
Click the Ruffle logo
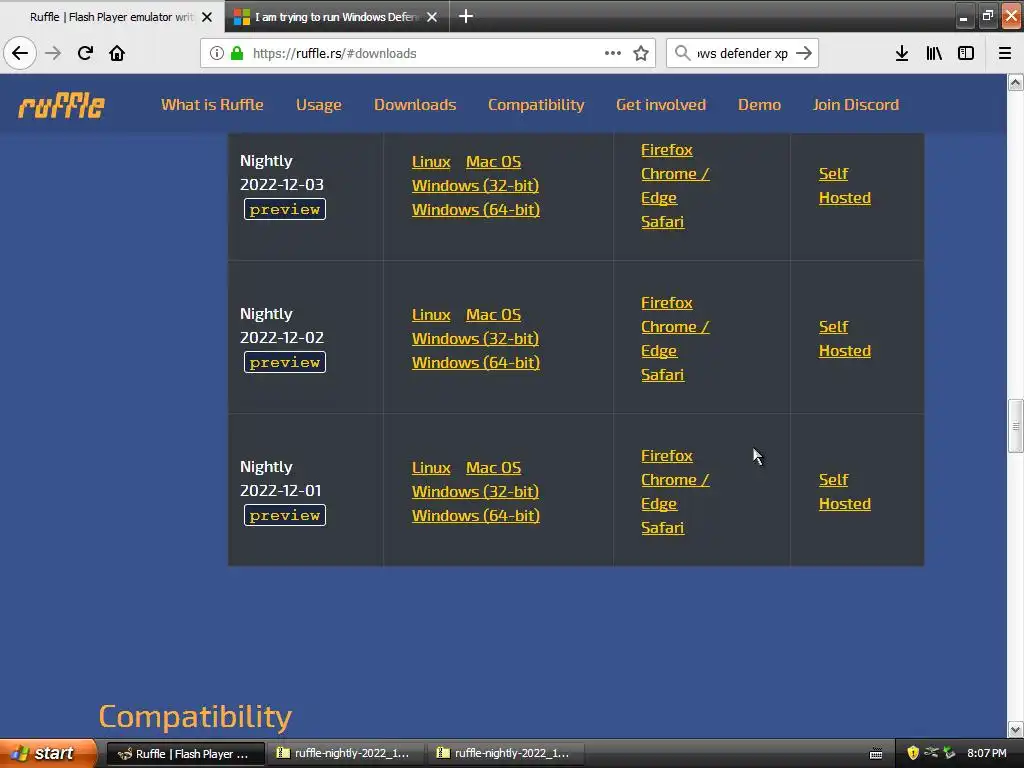pyautogui.click(x=61, y=105)
